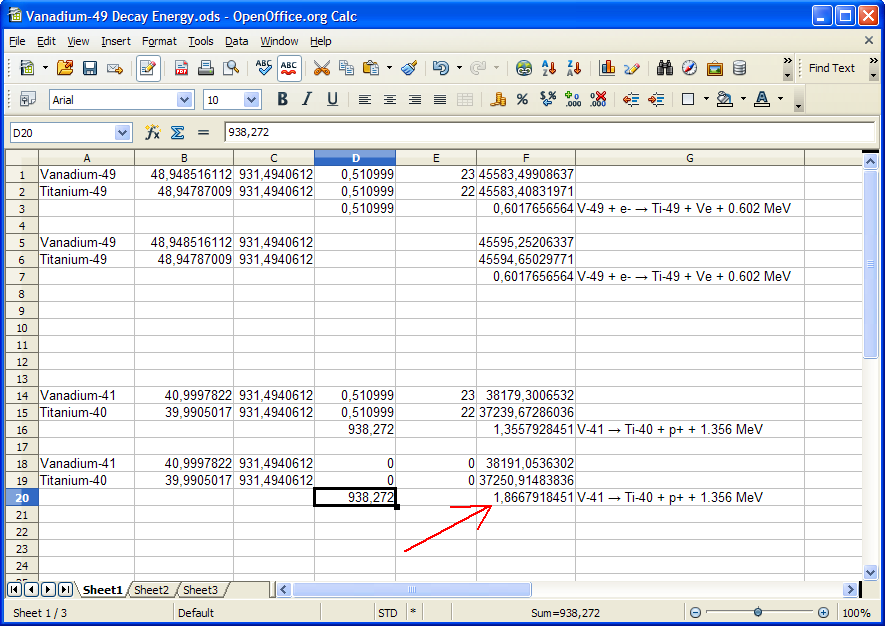Viewport: 885px width, 626px height.
Task: Toggle bold formatting
Action: (282, 99)
